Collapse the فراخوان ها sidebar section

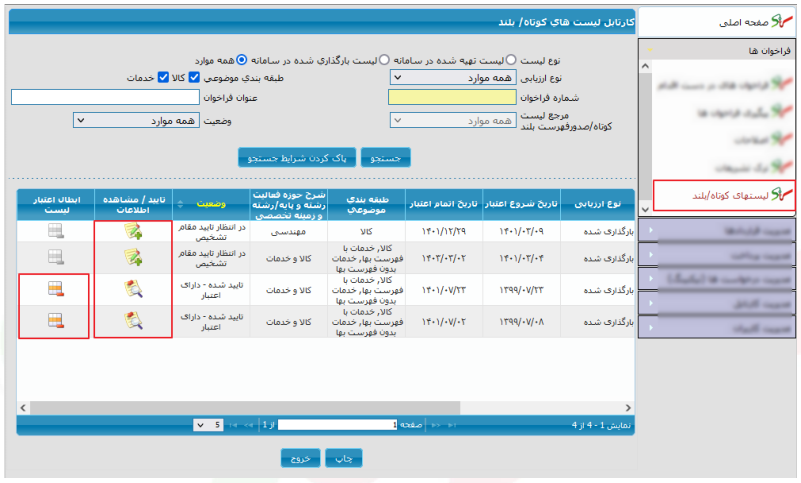(717, 51)
